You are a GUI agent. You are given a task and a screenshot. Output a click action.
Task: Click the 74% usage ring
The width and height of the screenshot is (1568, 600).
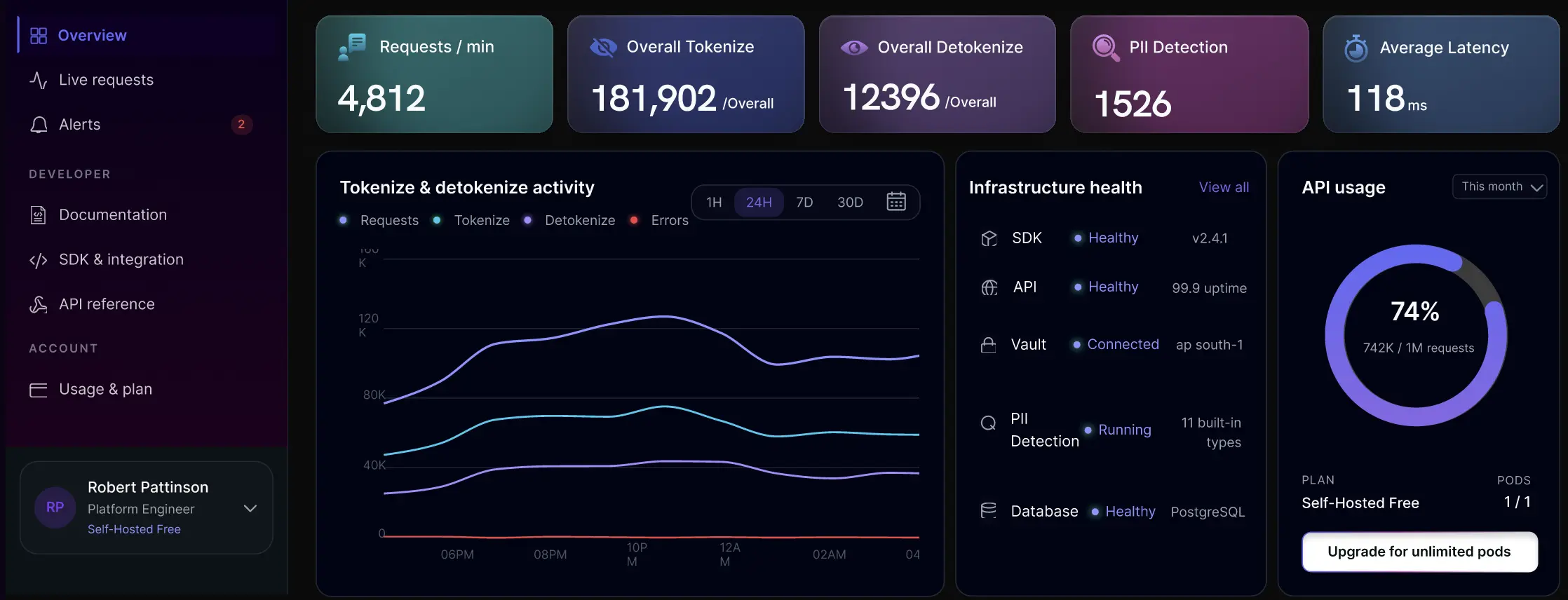point(1416,335)
